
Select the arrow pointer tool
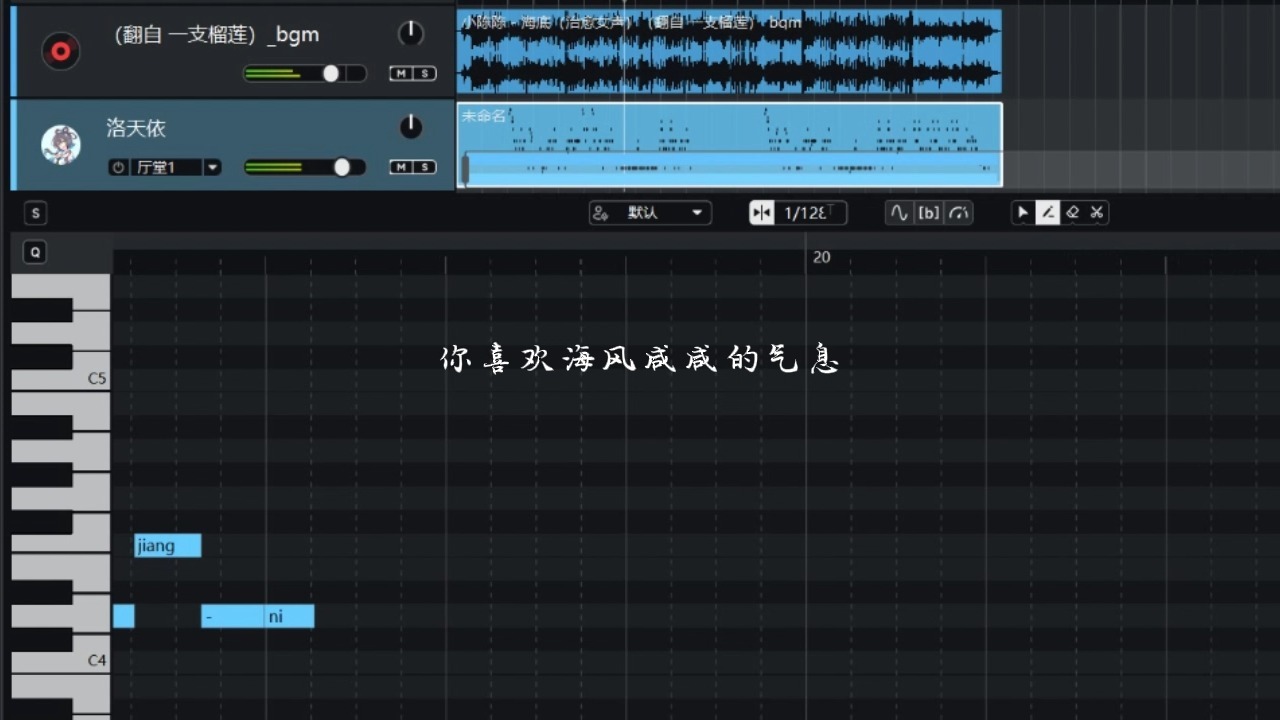(1022, 212)
